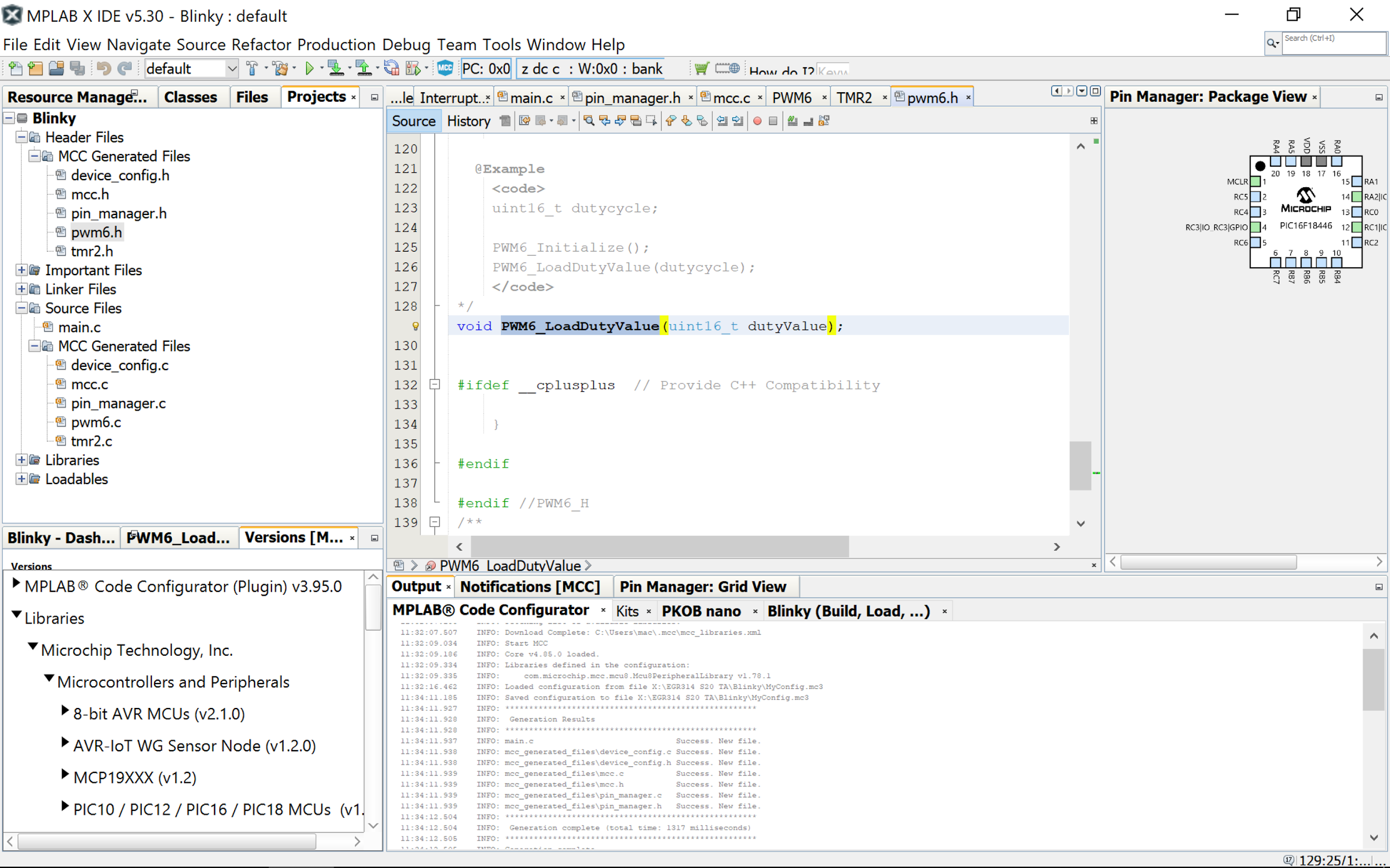Expand 8-bit AVR MCUs version entry
1390x868 pixels.
[66, 711]
